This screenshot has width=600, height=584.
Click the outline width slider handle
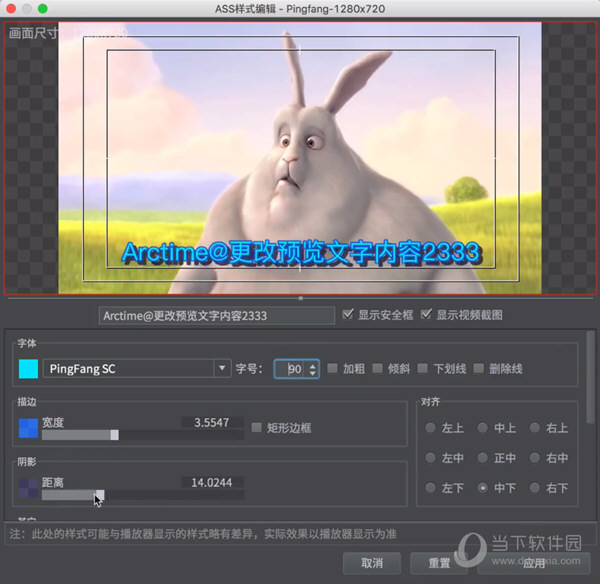point(114,435)
